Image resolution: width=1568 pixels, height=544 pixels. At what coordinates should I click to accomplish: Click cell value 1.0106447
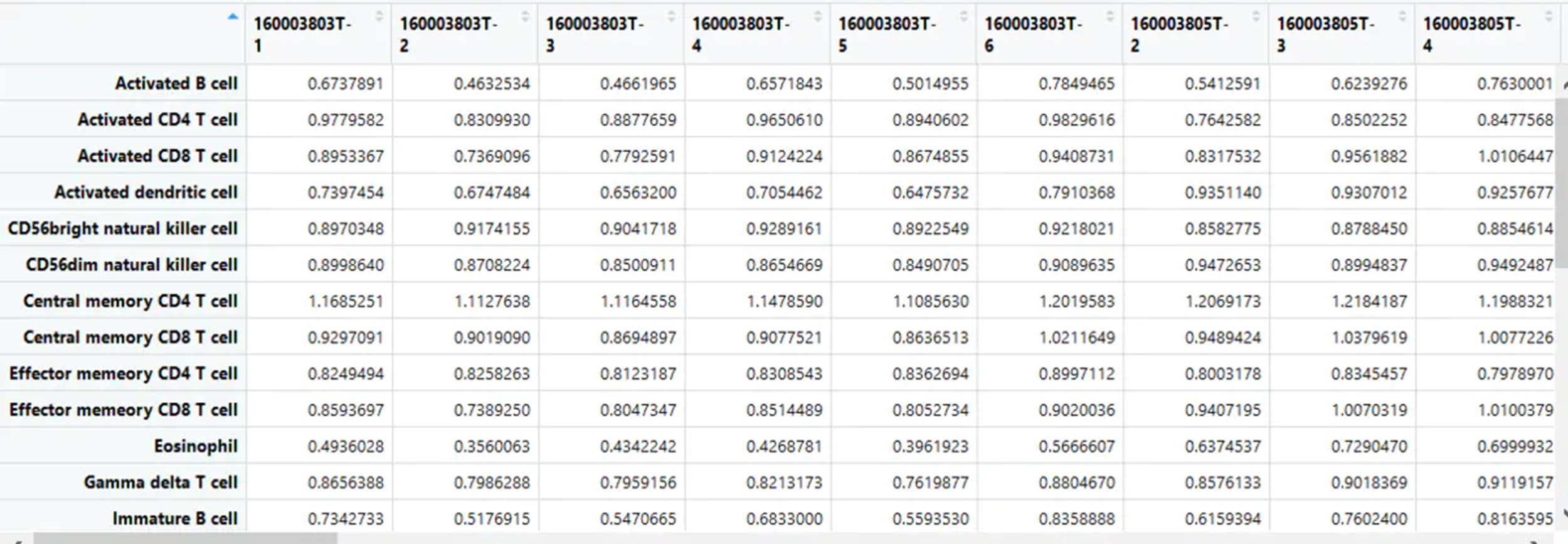[1515, 156]
